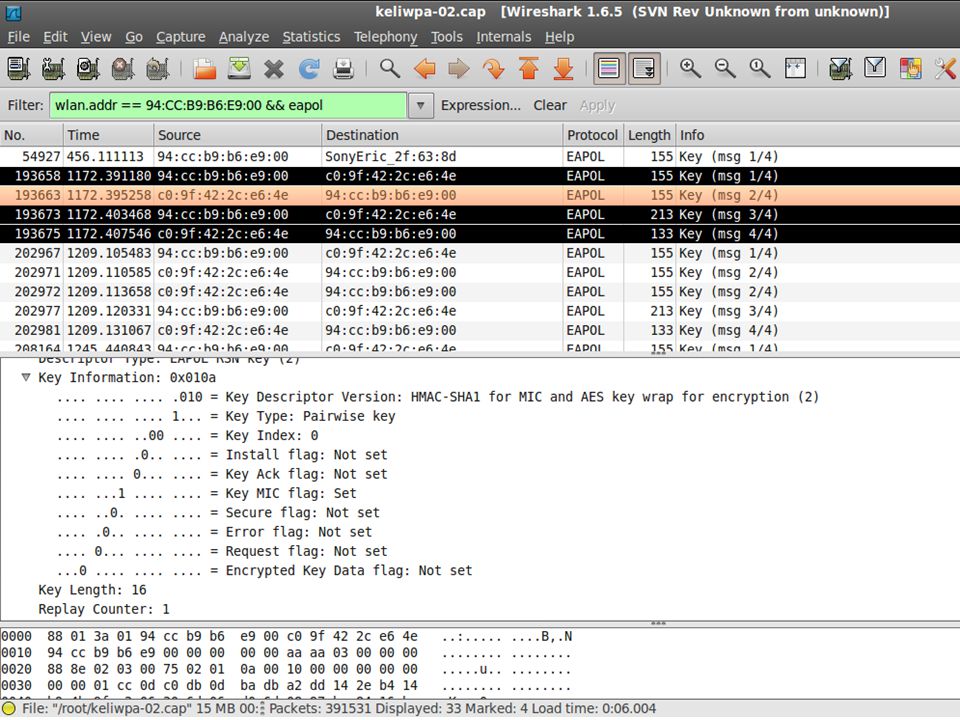Print packets with printer icon
Viewport: 960px width, 720px height.
[x=343, y=68]
